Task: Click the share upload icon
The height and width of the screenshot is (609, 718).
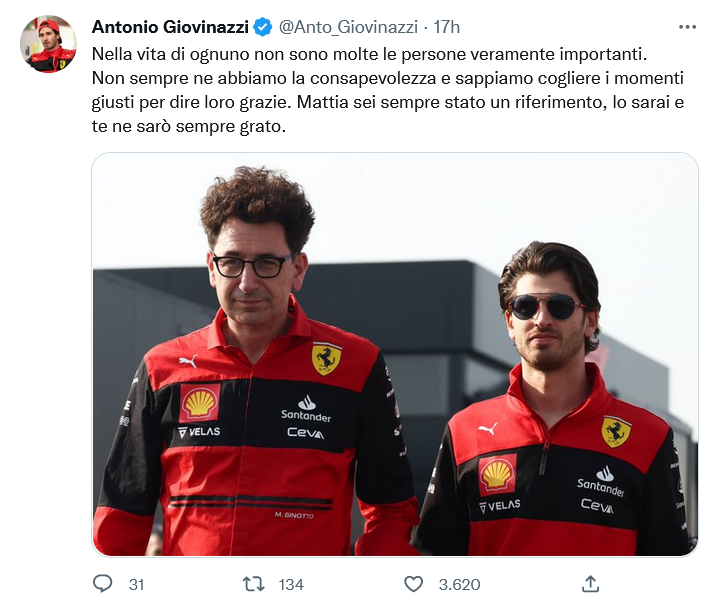Action: pos(590,584)
